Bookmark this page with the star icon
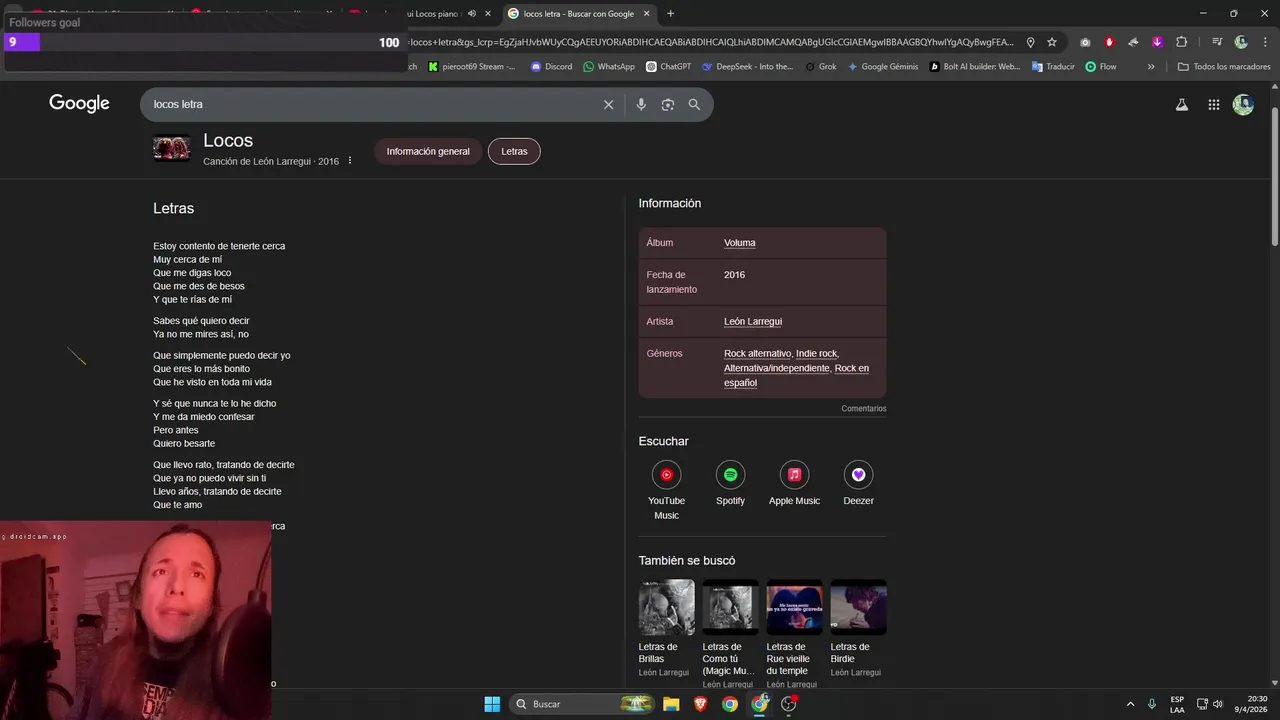The image size is (1280, 720). 1052,42
